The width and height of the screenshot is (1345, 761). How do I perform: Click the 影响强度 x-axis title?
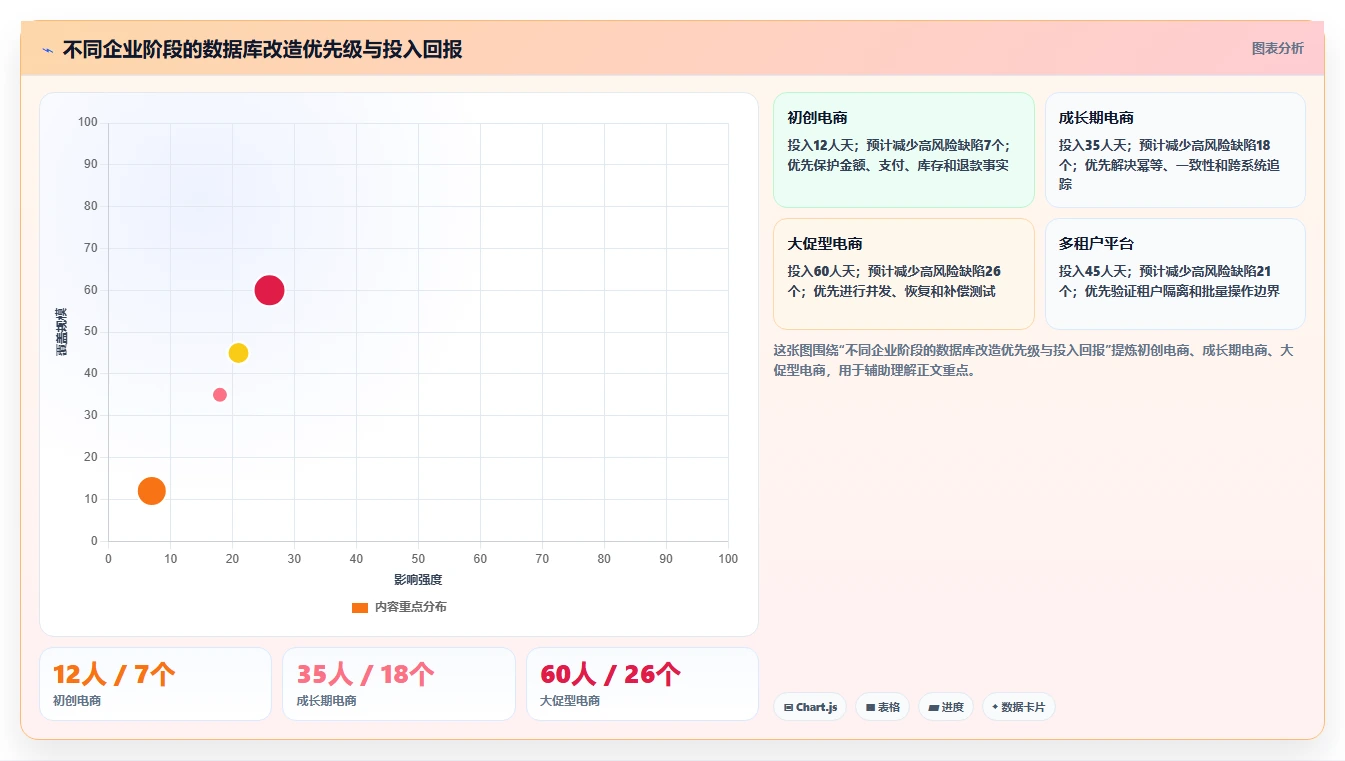[418, 580]
